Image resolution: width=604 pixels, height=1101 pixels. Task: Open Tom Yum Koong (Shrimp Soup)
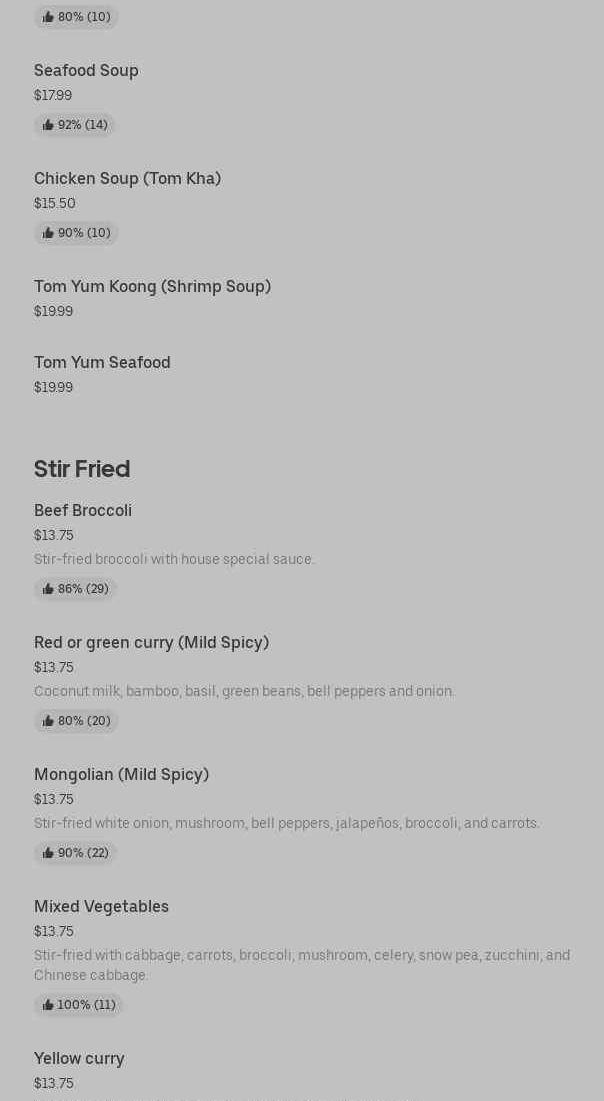(152, 286)
